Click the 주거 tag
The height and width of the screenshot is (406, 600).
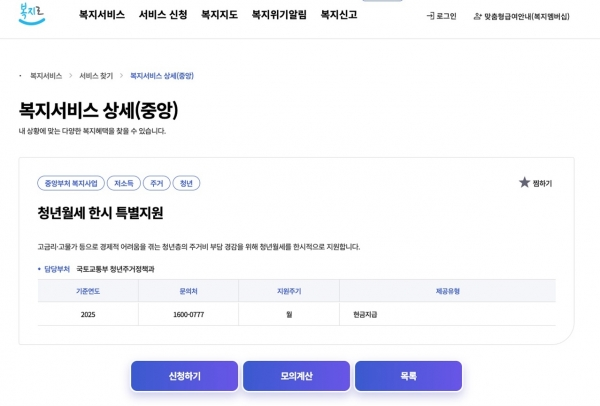156,183
